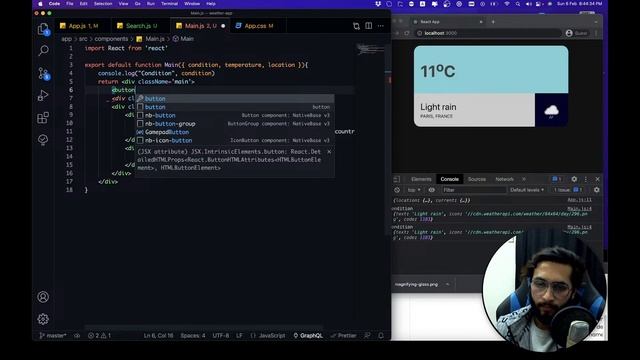Open the Elements tab in DevTools
Viewport: 640px width, 360px height.
click(x=421, y=179)
